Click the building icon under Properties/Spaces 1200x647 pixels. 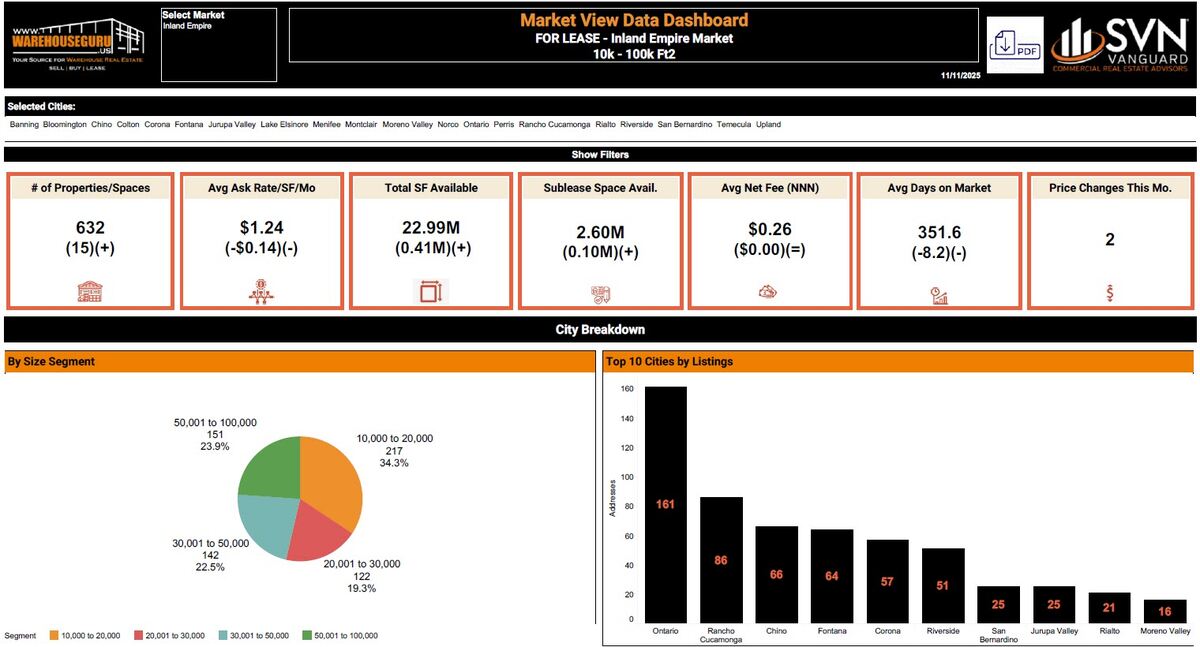tap(91, 293)
